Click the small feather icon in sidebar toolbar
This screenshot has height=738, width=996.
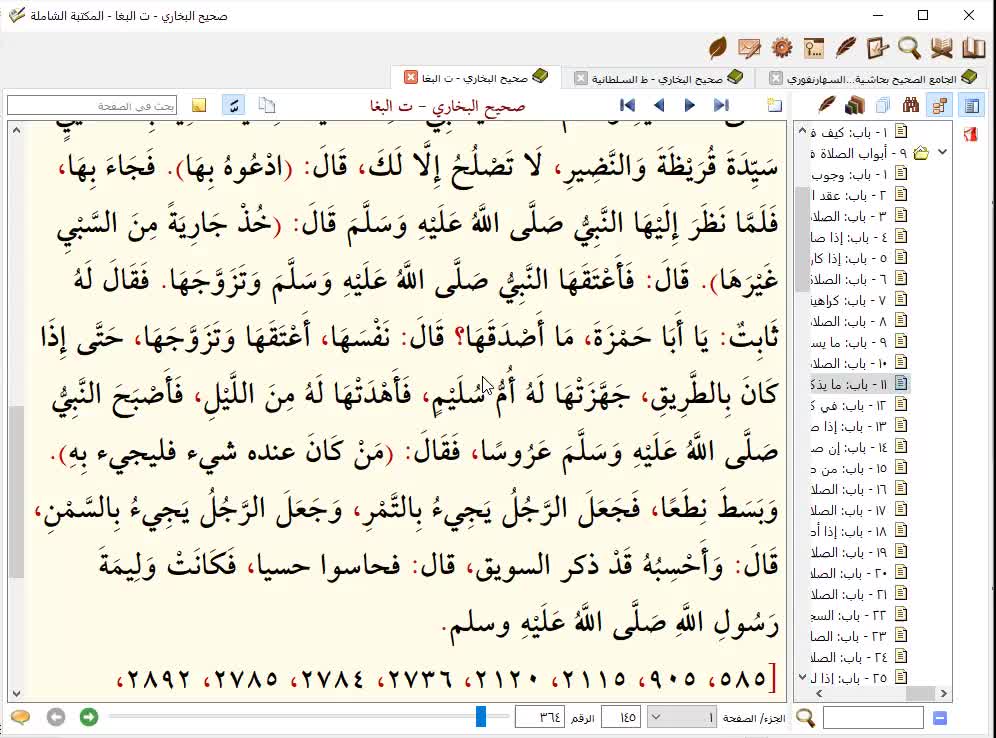click(827, 105)
